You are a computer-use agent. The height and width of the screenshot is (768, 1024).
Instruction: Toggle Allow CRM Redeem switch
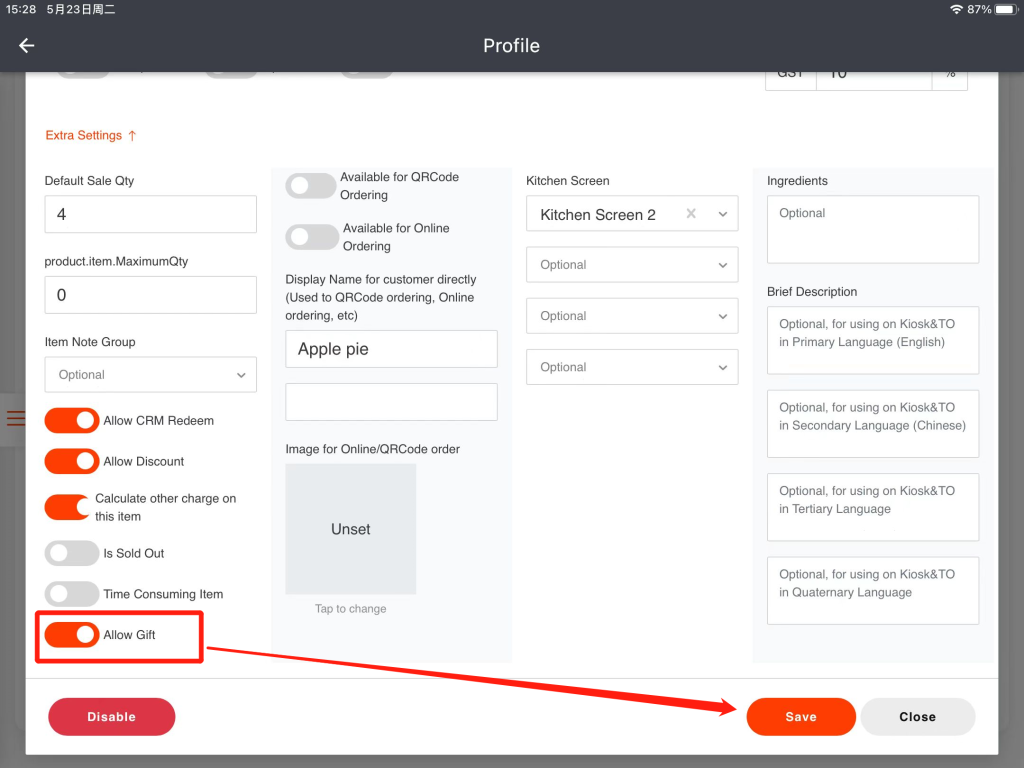(x=72, y=421)
